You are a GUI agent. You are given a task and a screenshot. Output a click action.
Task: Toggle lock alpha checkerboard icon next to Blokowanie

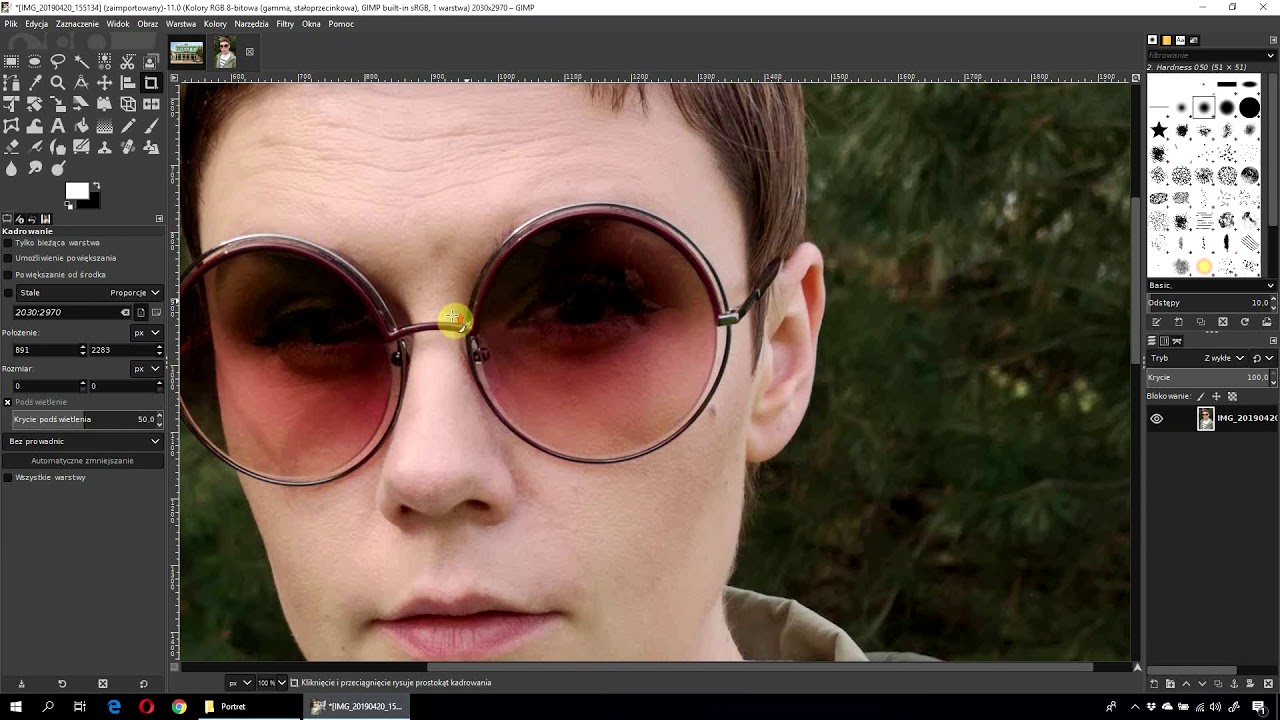coord(1232,397)
